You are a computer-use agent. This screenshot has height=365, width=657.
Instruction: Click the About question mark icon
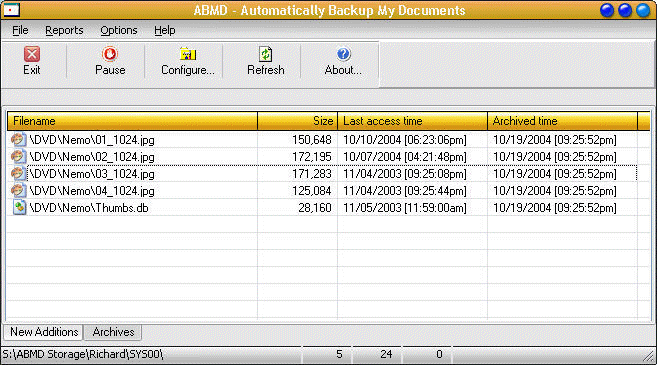(343, 54)
